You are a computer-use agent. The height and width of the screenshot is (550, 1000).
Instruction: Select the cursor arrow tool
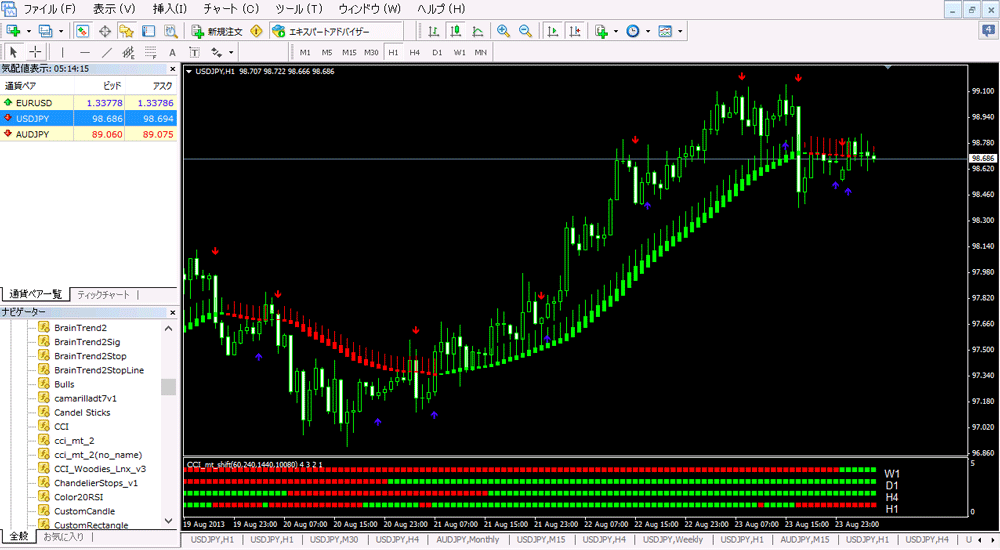pyautogui.click(x=13, y=52)
